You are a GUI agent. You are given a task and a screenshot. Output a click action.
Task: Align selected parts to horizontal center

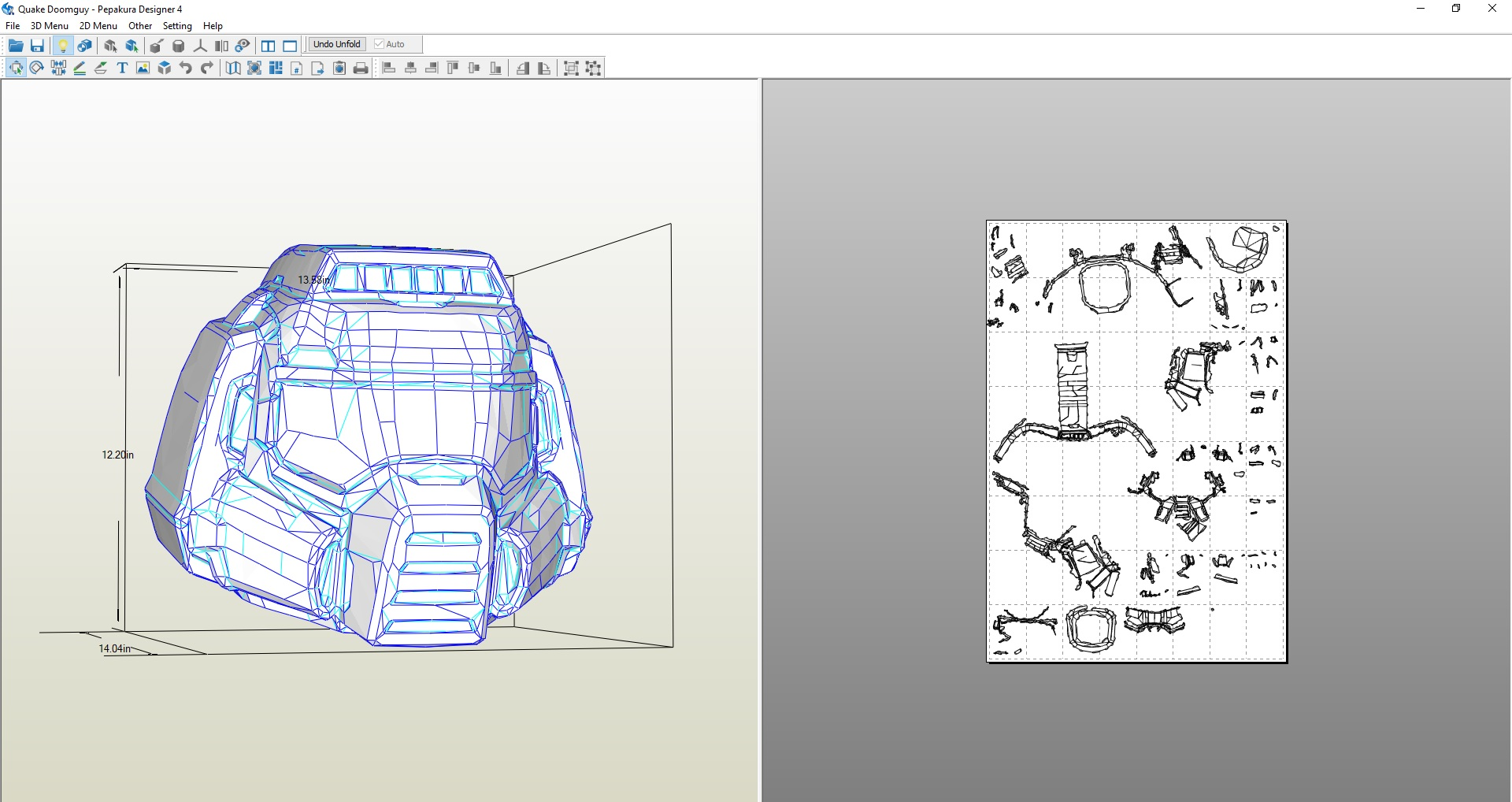[x=410, y=68]
